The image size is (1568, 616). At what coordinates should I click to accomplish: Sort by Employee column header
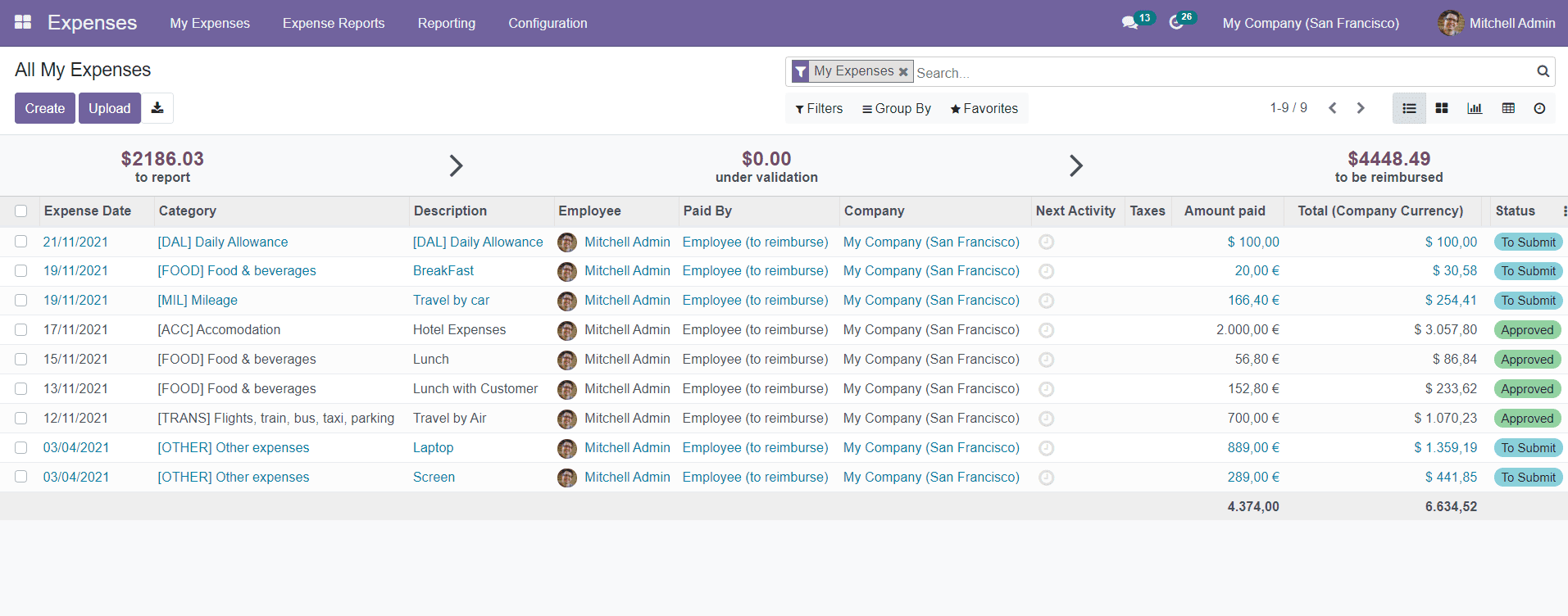(589, 211)
